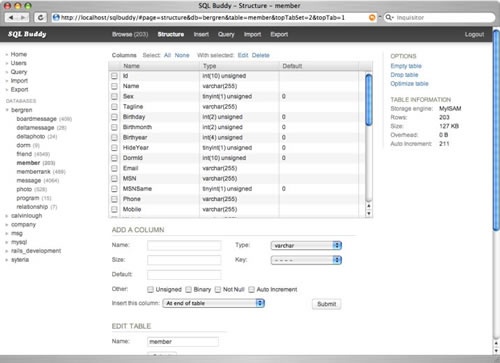
Task: Open the Key dropdown
Action: coord(306,260)
